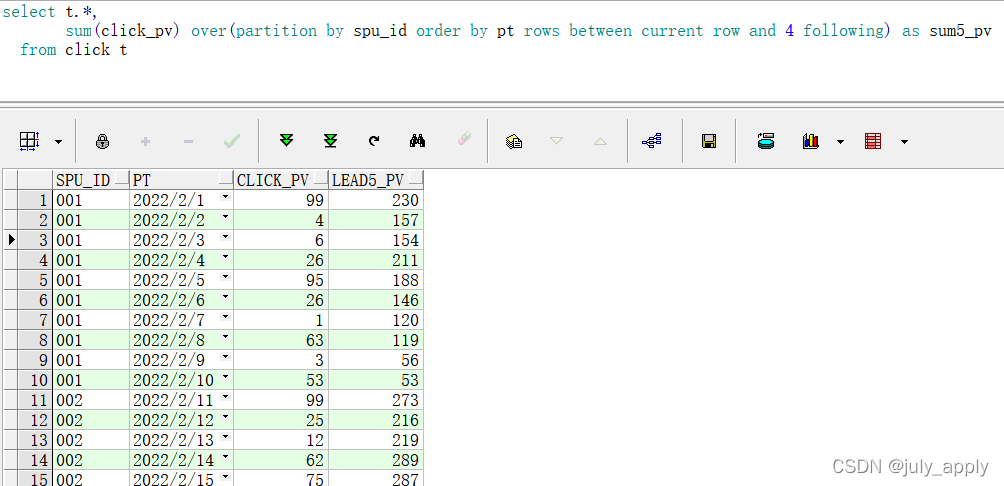Select row header number 1
1004x486 pixels.
35,200
